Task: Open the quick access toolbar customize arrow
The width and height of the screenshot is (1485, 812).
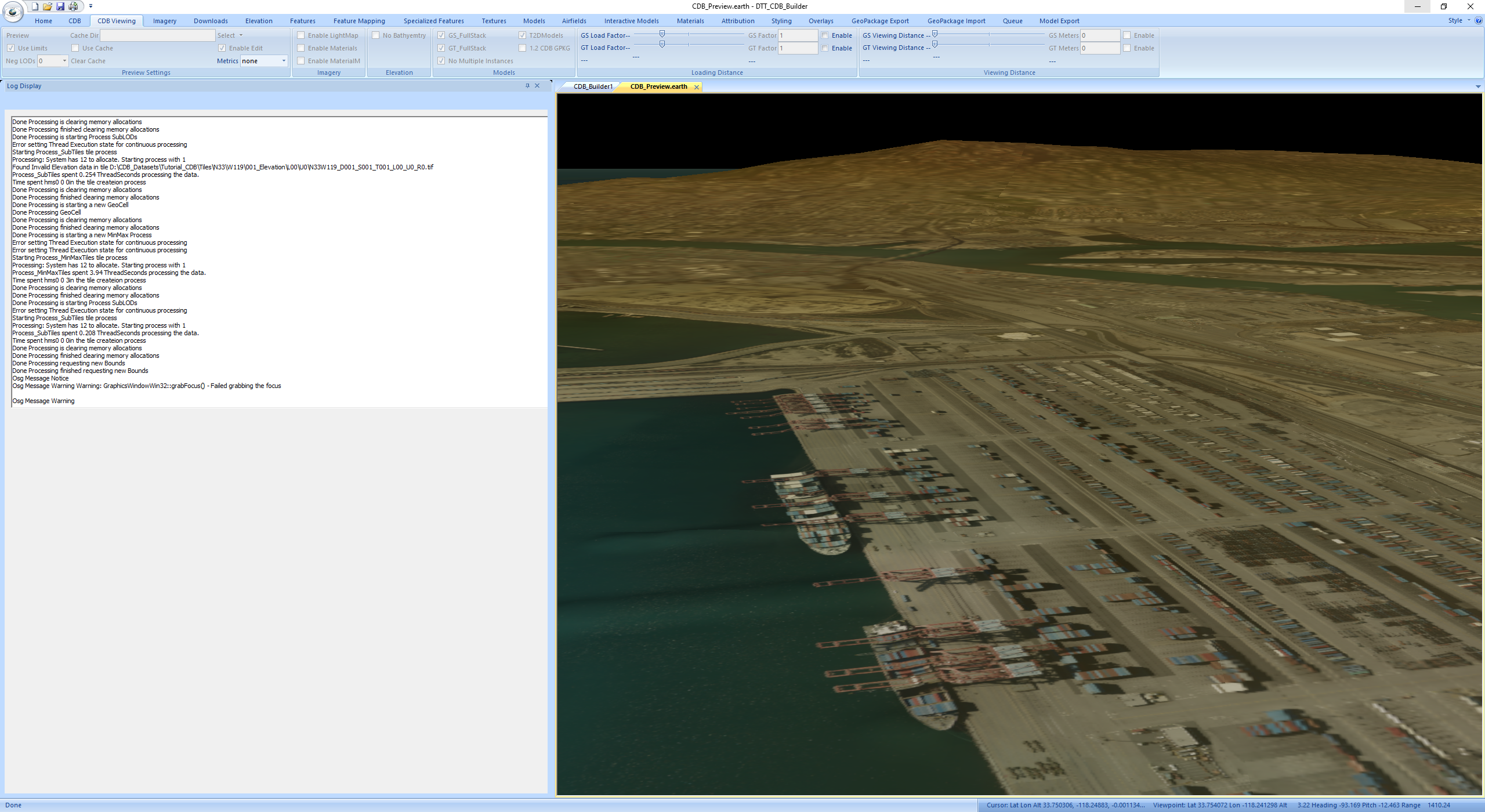Action: (90, 6)
